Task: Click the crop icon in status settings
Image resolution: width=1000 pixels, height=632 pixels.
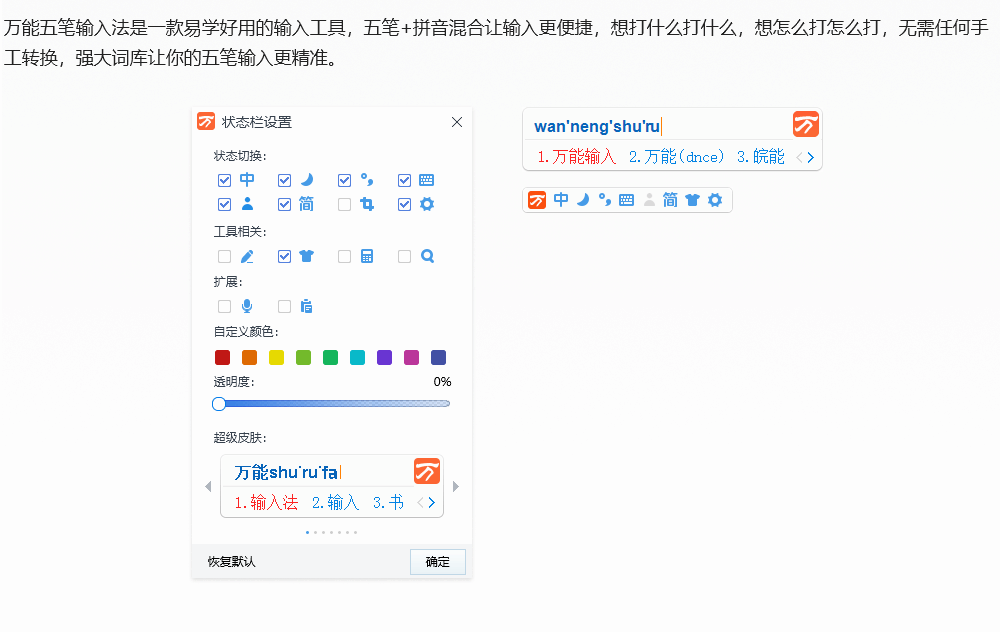Action: (x=367, y=204)
